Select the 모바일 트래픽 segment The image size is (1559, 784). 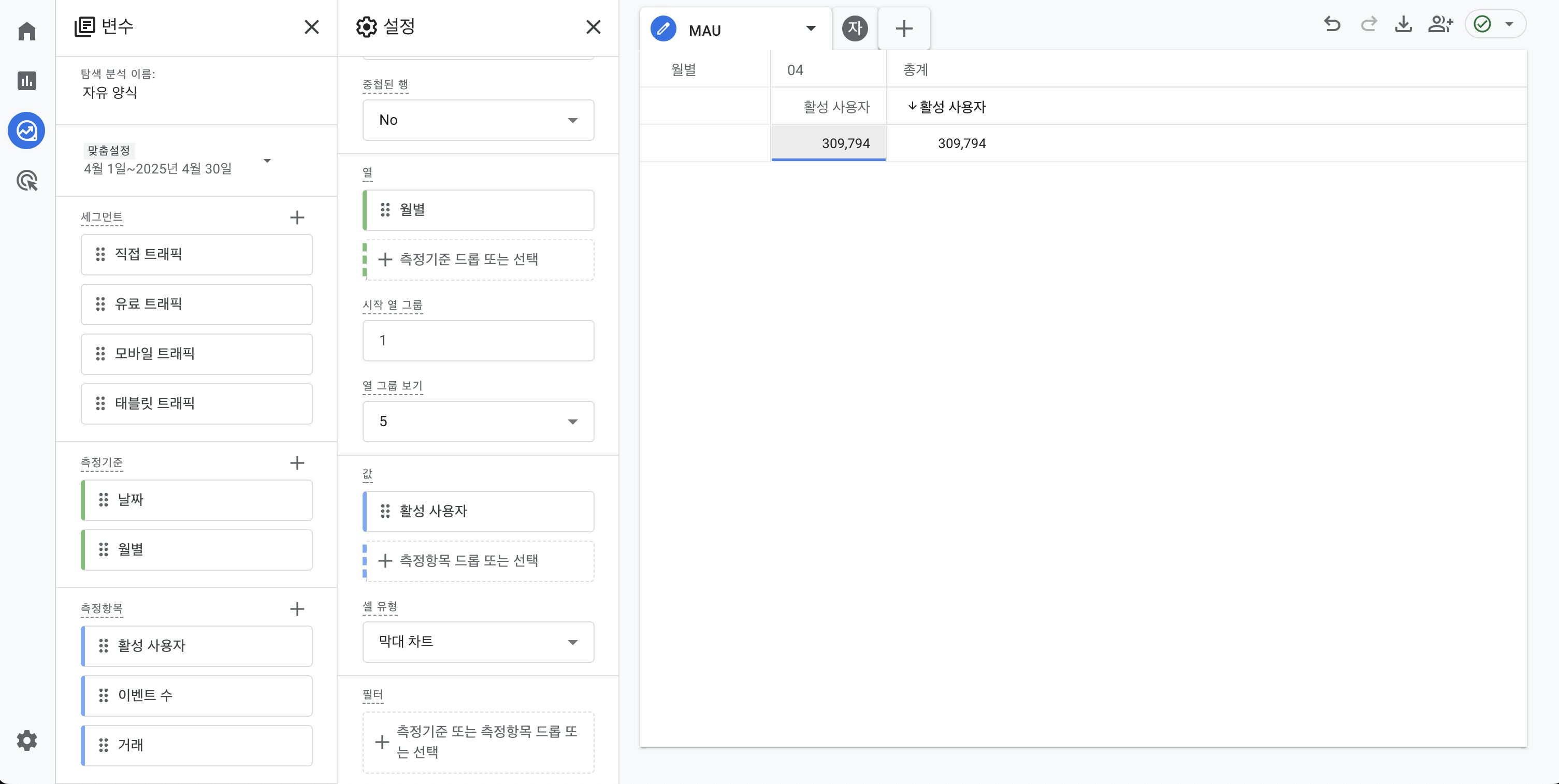click(x=197, y=354)
